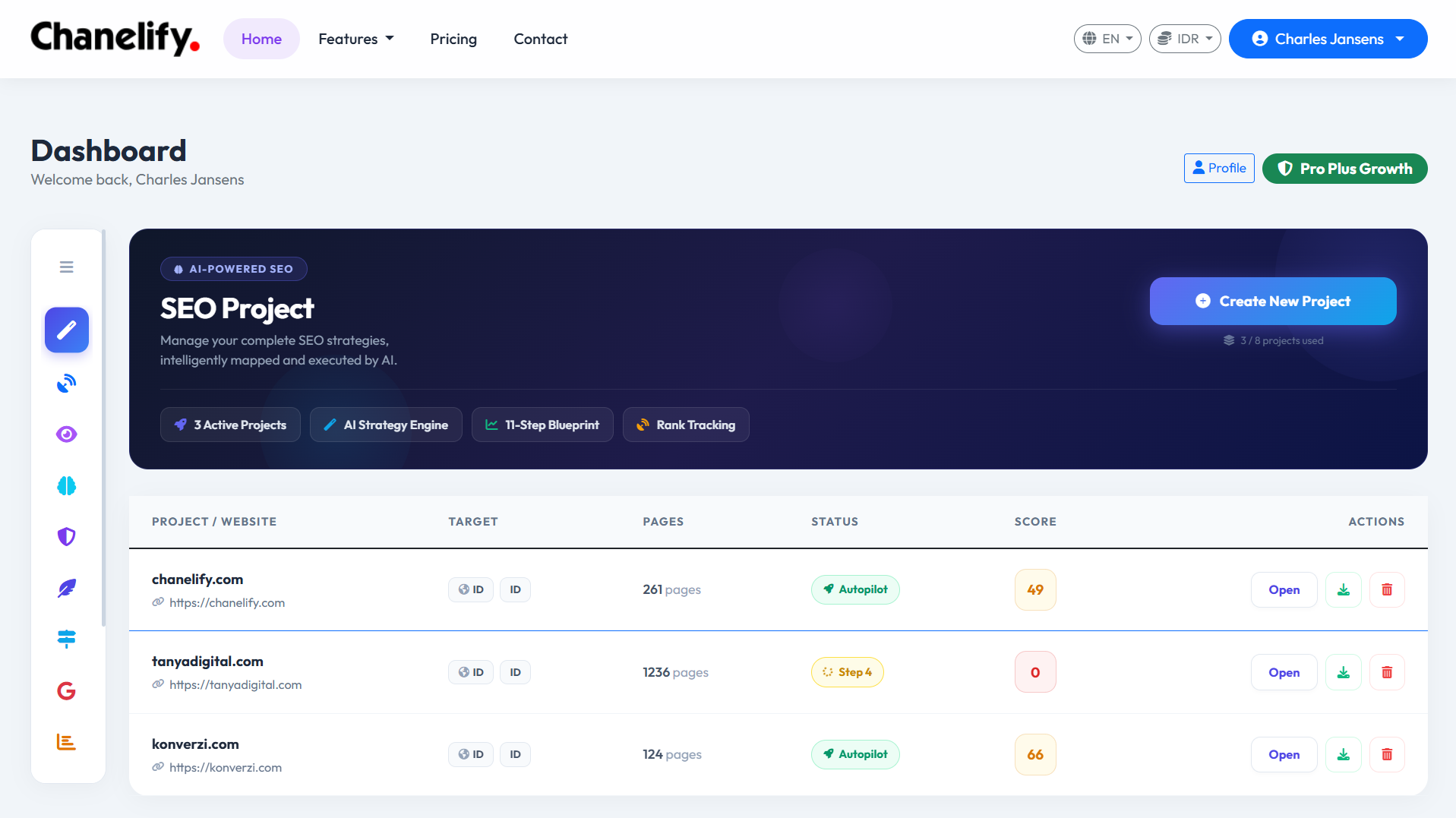Select the pencil SEO Project sidebar icon
The width and height of the screenshot is (1456, 818).
[67, 330]
